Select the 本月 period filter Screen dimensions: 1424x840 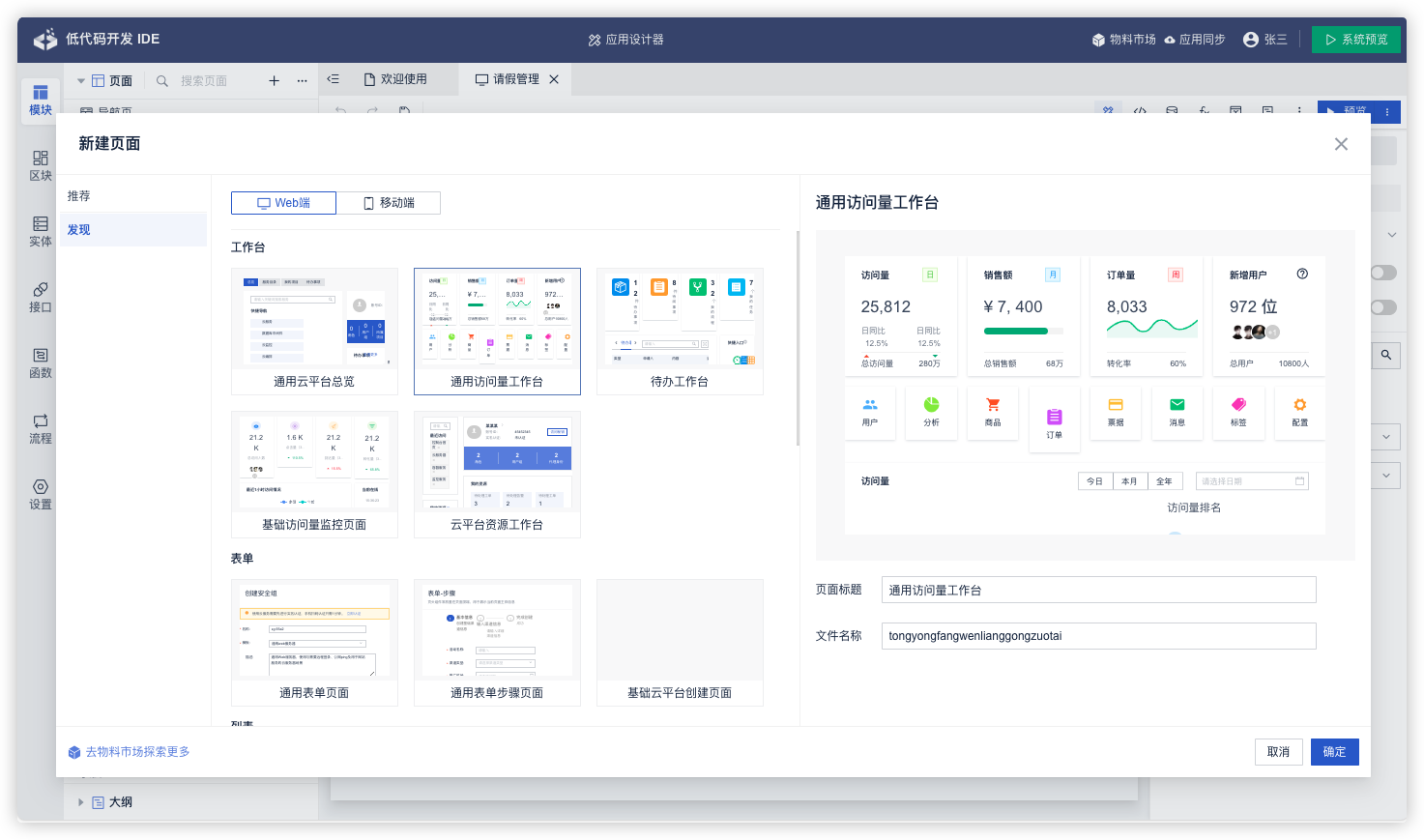[x=1129, y=479]
